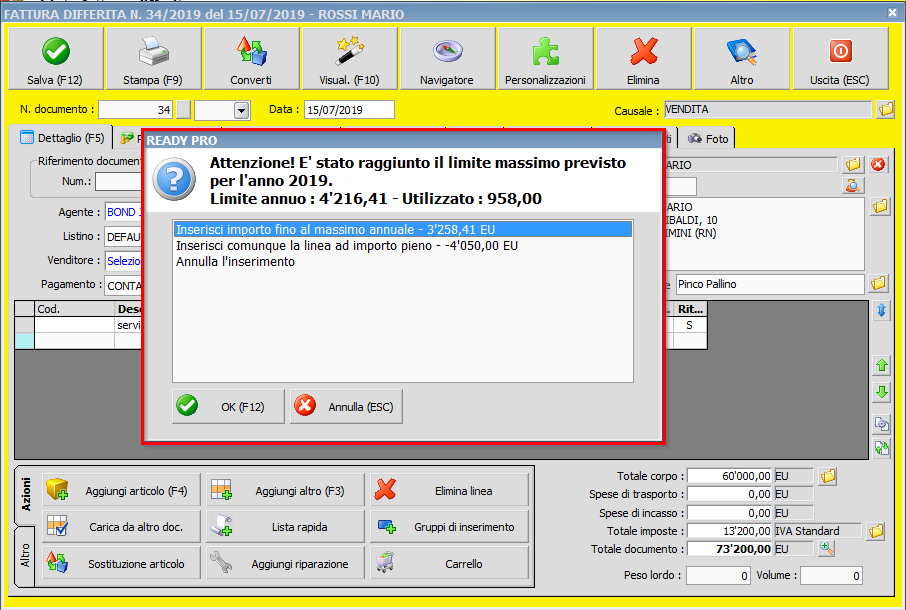Viewport: 906px width, 610px height.
Task: Select 'Inserisci importo fino al massimo annuale' option
Action: [403, 229]
